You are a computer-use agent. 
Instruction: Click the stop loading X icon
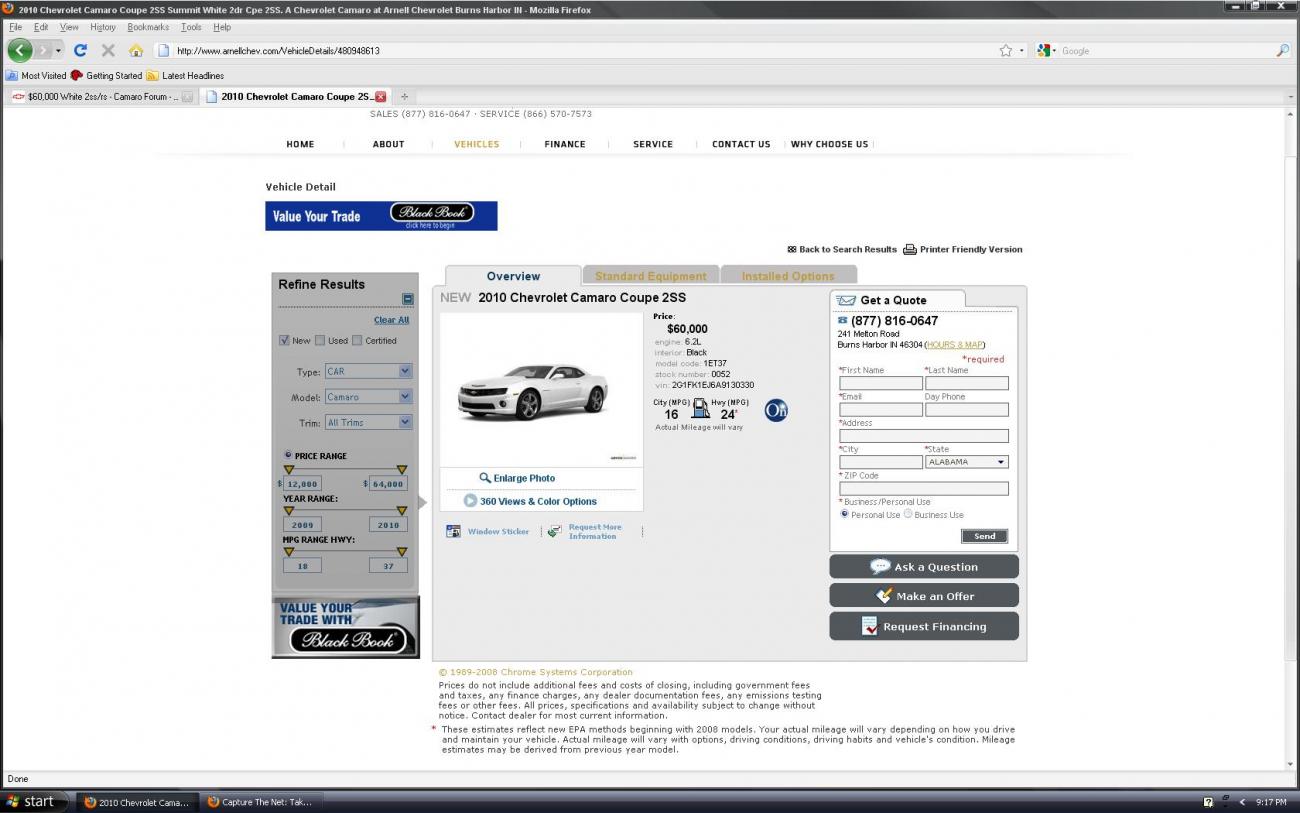pos(108,50)
